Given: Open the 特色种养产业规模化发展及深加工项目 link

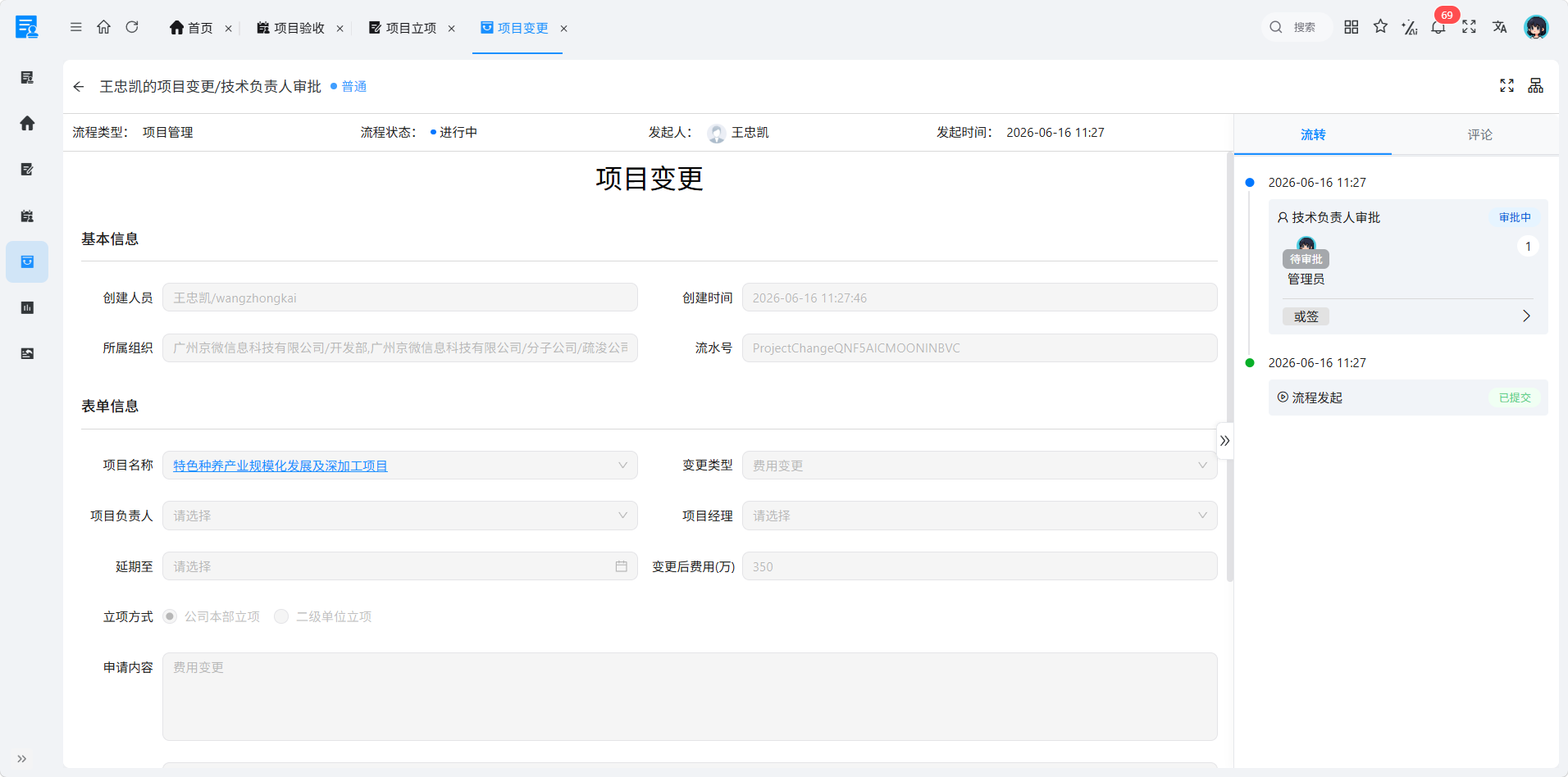Looking at the screenshot, I should click(280, 466).
